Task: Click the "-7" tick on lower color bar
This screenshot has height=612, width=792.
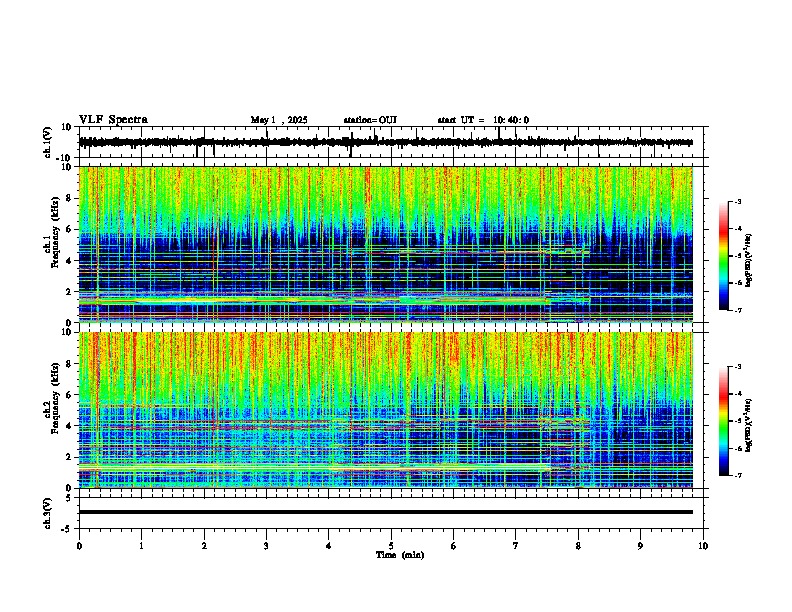Action: [737, 475]
